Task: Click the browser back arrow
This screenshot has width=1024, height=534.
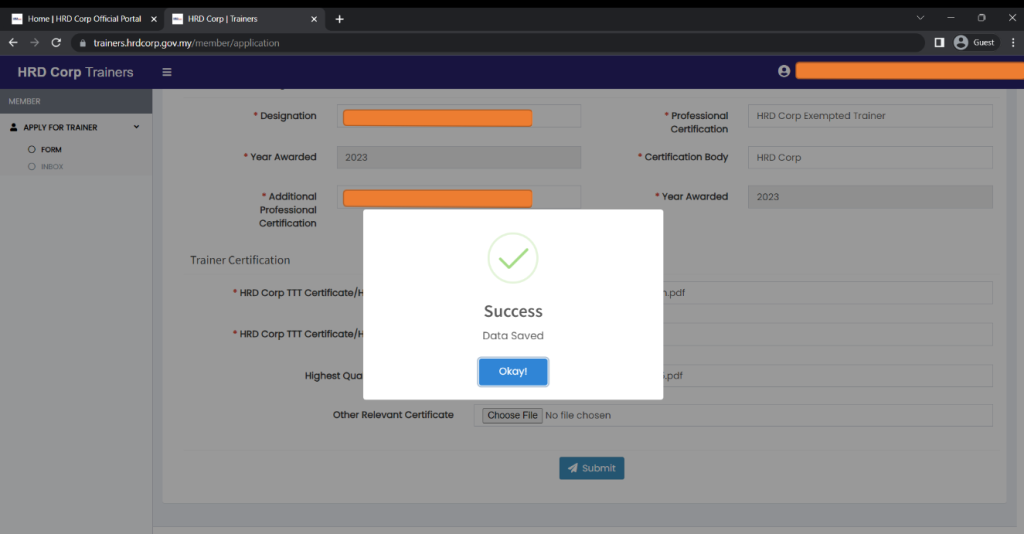Action: click(13, 43)
